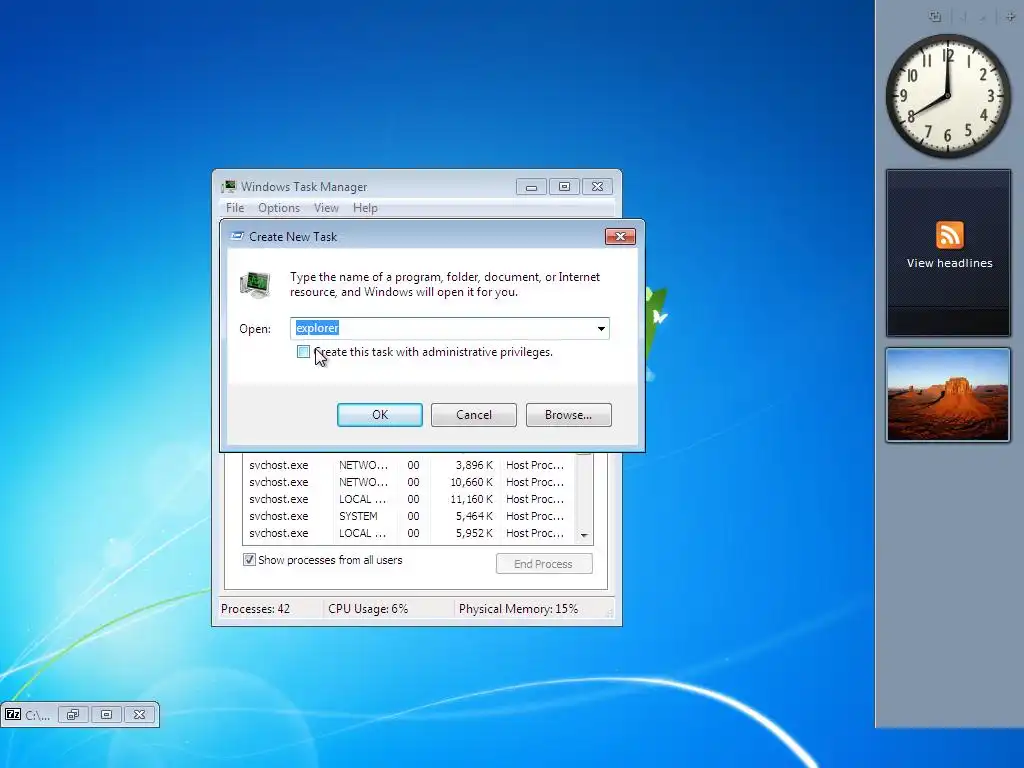This screenshot has width=1024, height=768.
Task: Maximize the Windows Task Manager window
Action: pyautogui.click(x=564, y=187)
